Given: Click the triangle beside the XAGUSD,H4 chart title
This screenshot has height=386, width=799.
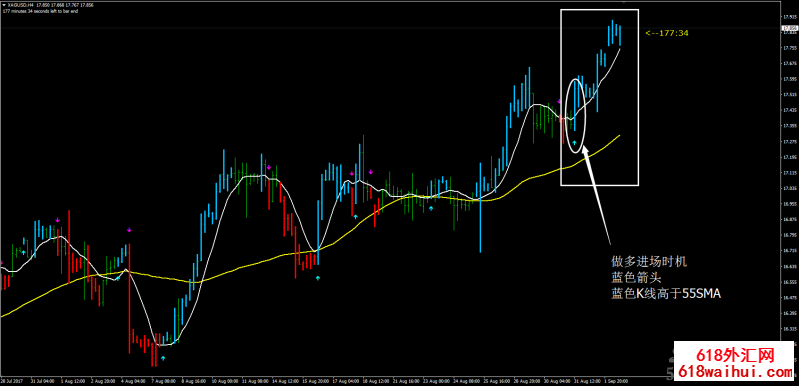Looking at the screenshot, I should pos(4,5).
